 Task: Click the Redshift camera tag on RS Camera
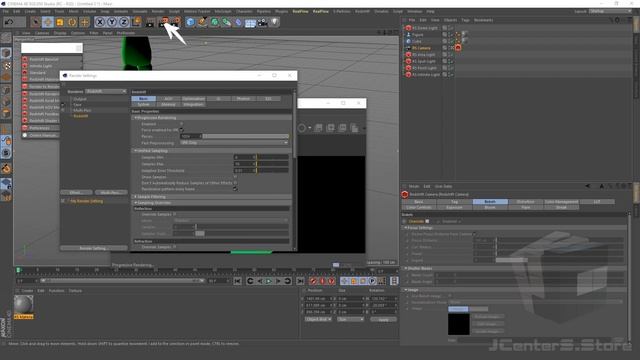click(x=458, y=48)
